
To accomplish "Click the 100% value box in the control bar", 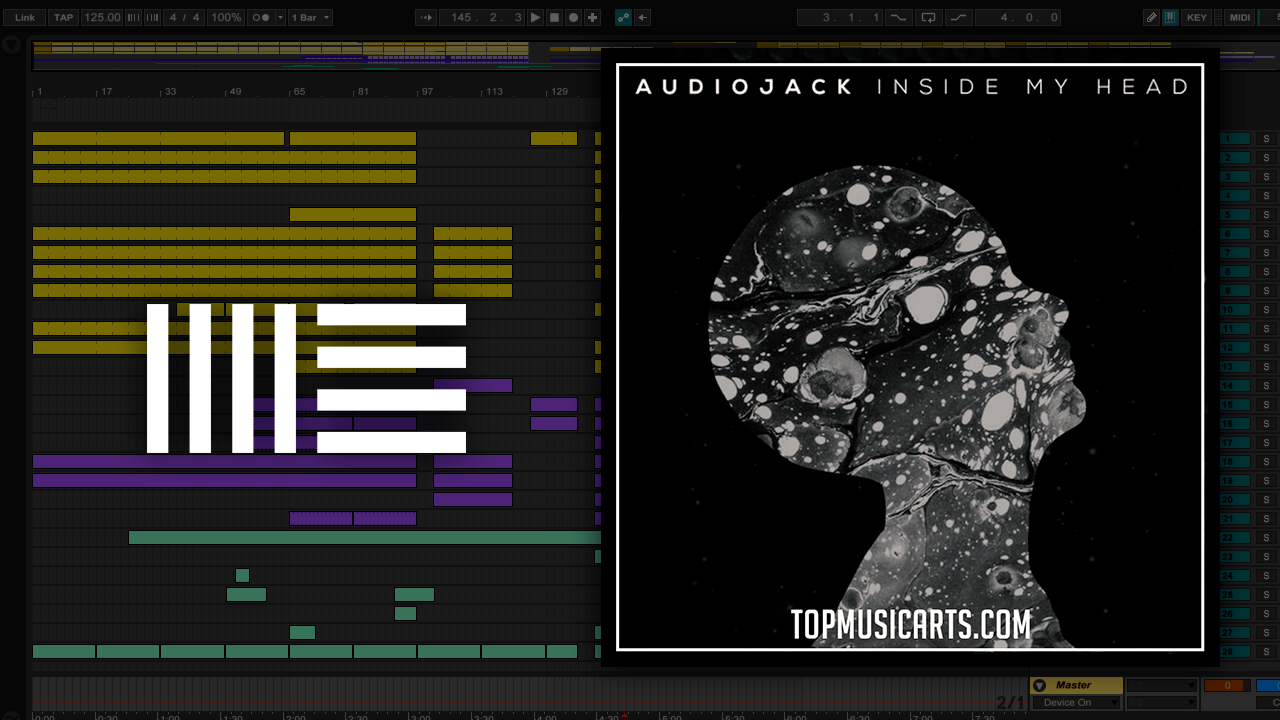I will click(x=227, y=17).
